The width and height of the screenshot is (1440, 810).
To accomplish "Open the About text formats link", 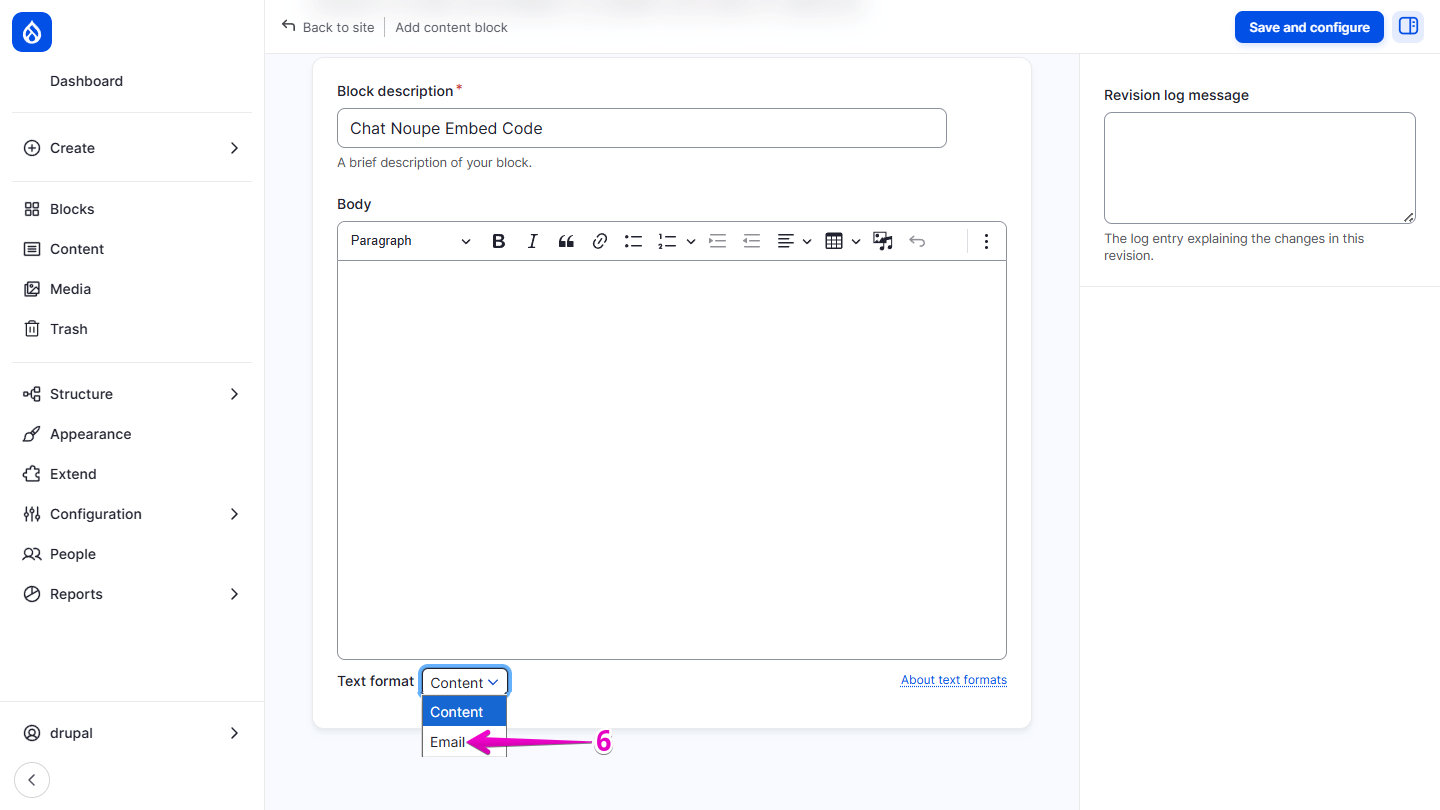I will coord(953,679).
